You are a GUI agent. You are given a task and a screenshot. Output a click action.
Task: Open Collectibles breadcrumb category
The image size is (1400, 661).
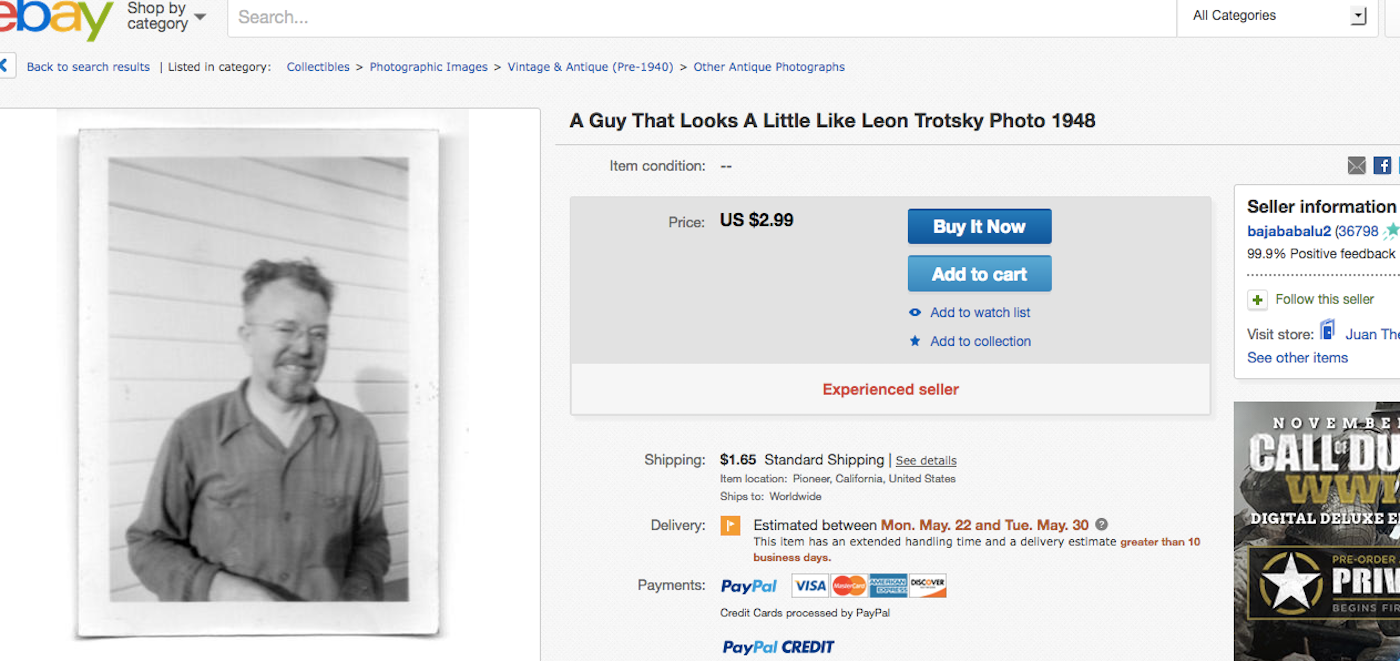pyautogui.click(x=318, y=67)
